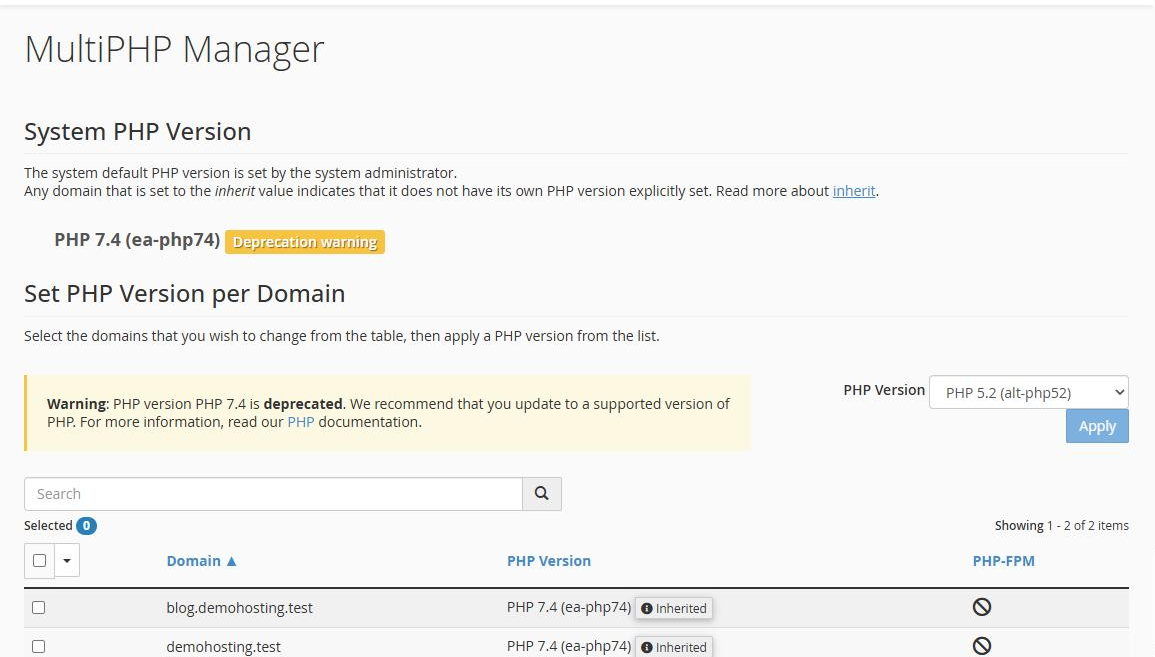Sort table by Domain column
Image resolution: width=1155 pixels, height=657 pixels.
point(194,561)
